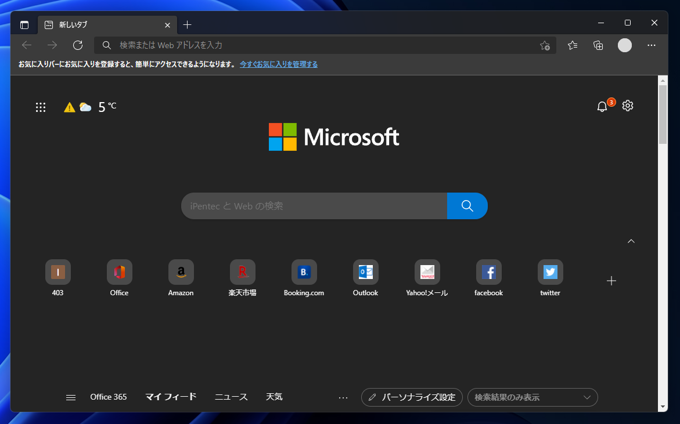Viewport: 680px width, 424px height.
Task: Open the Amazon quick link tile
Action: 181,278
